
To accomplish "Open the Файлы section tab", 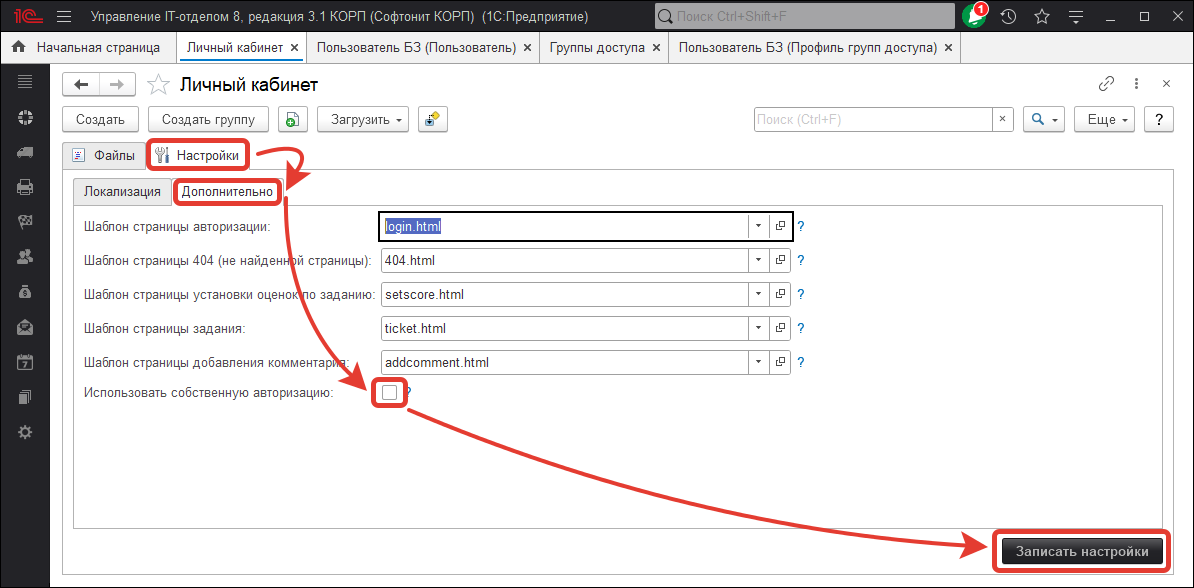I will [103, 155].
